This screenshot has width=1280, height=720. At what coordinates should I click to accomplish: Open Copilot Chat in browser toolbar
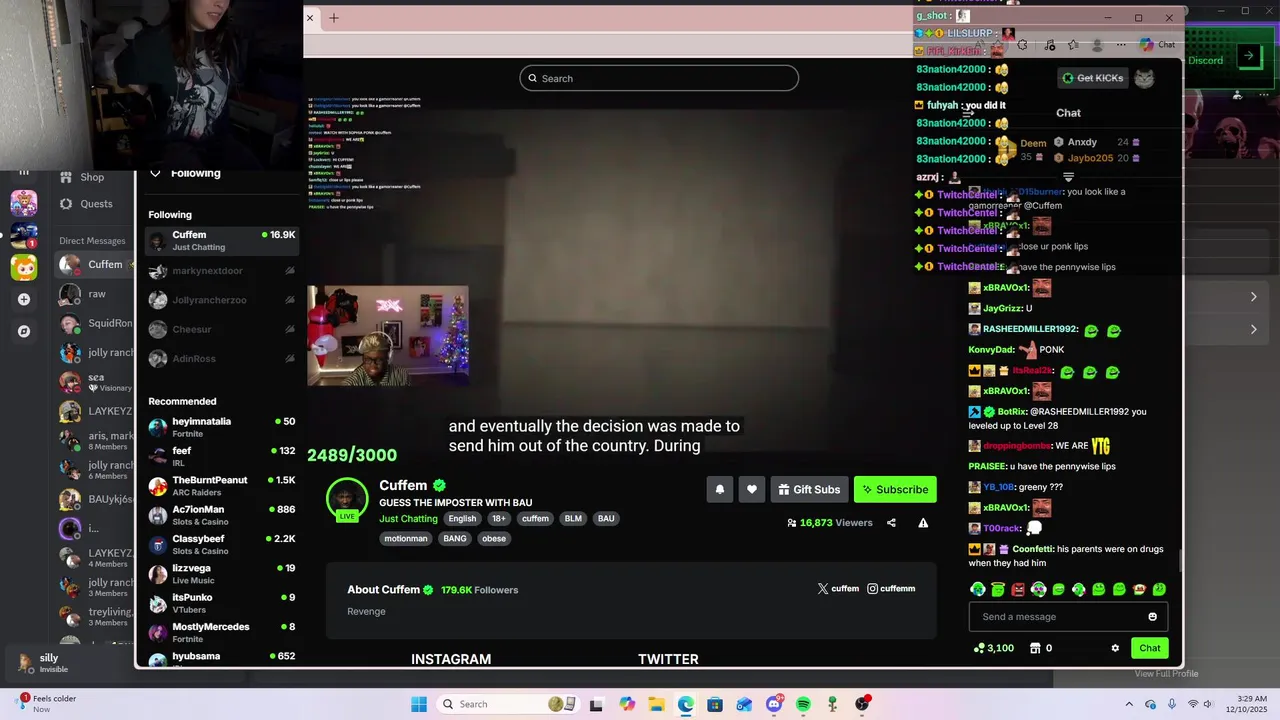1158,45
